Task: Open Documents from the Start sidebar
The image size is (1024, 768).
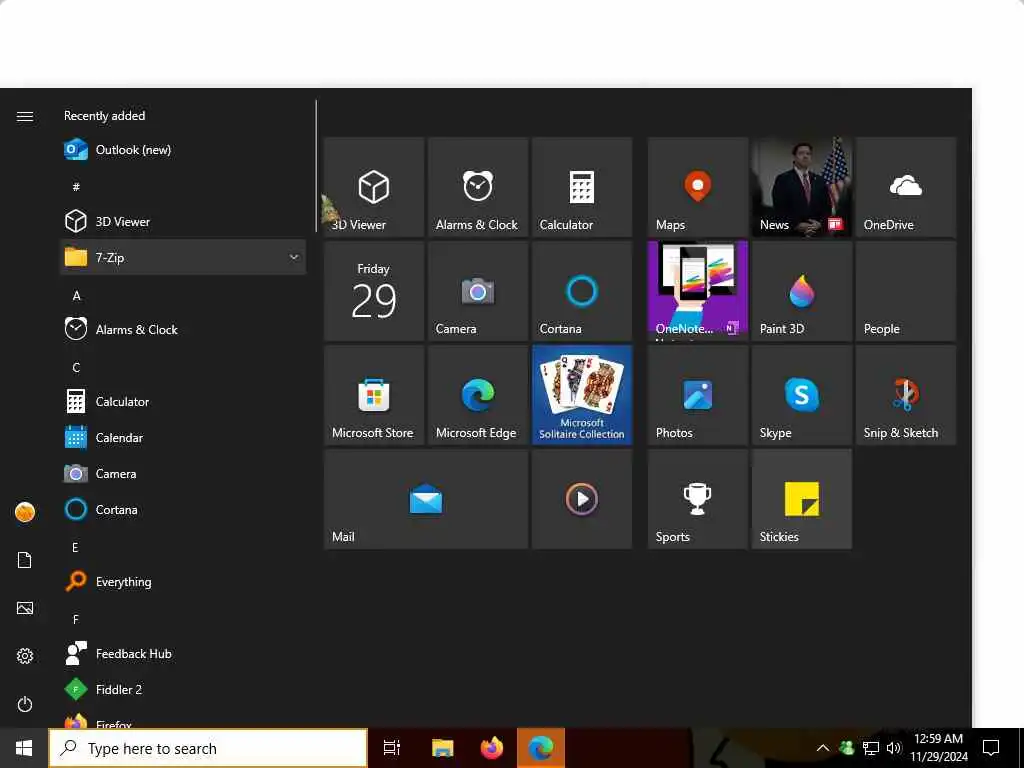Action: (x=25, y=560)
